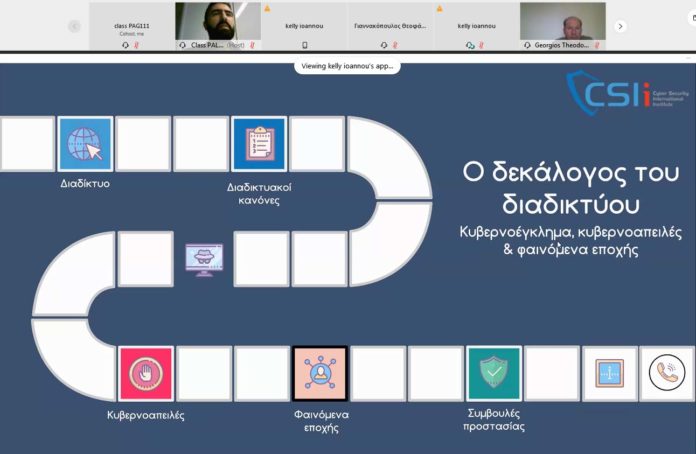The image size is (696, 454).
Task: Select the Συμβουλές προστασίας green shield tile
Action: coord(494,373)
